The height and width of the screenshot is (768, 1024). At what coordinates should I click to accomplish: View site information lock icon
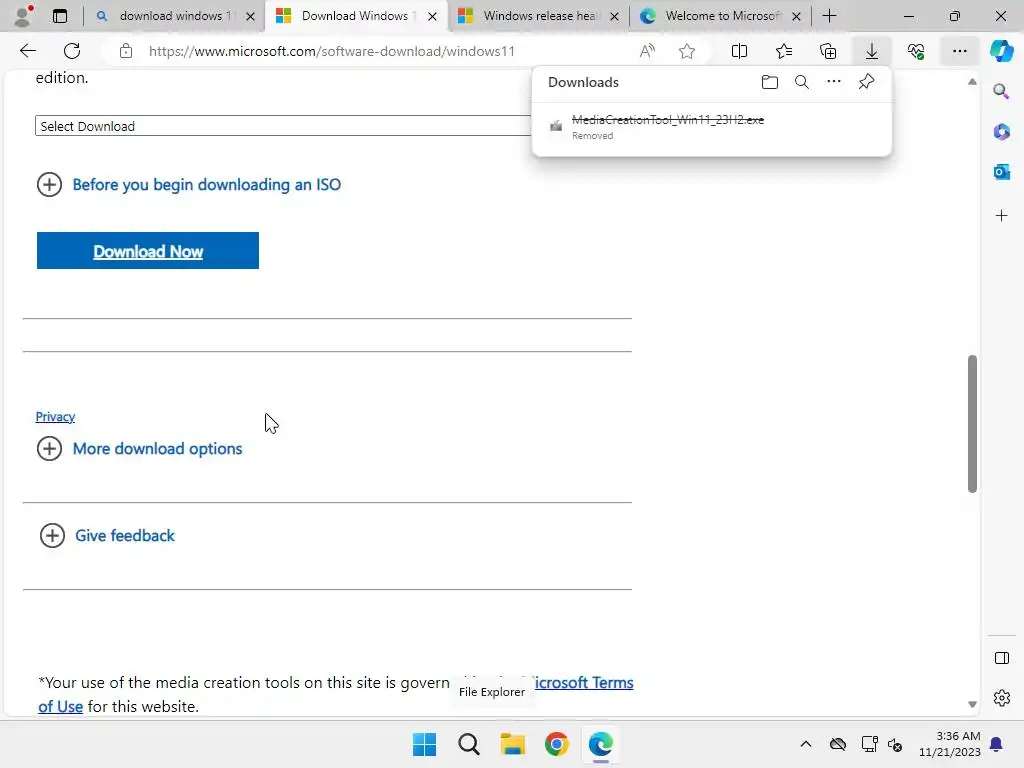126,51
